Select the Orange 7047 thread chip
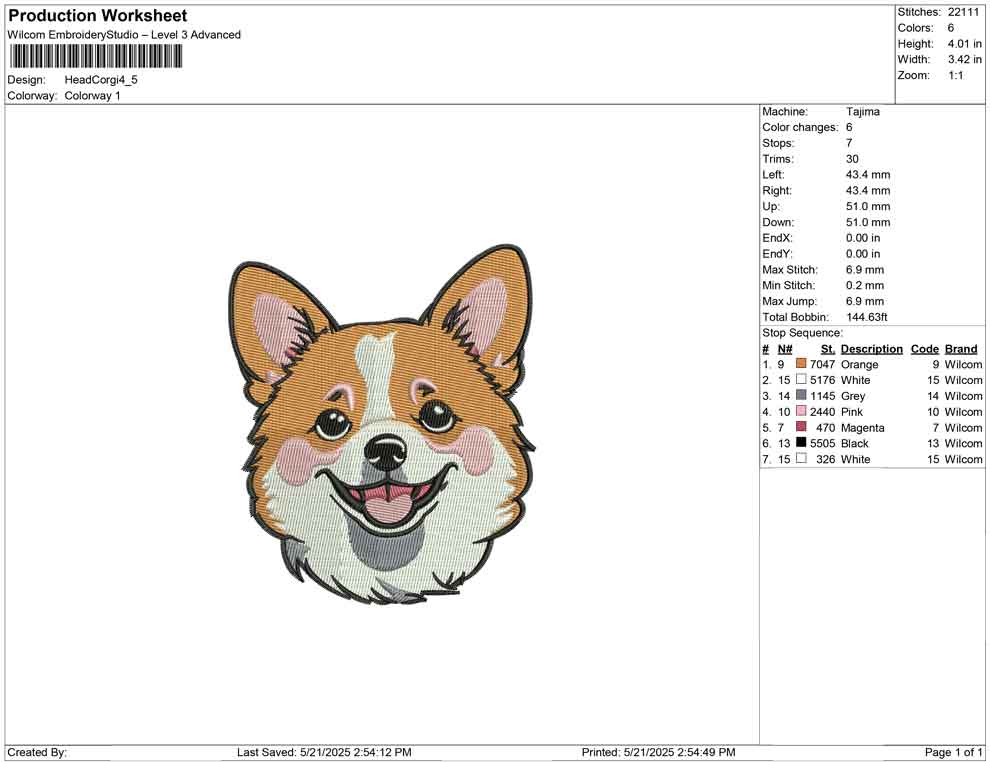This screenshot has height=762, width=990. (x=800, y=364)
